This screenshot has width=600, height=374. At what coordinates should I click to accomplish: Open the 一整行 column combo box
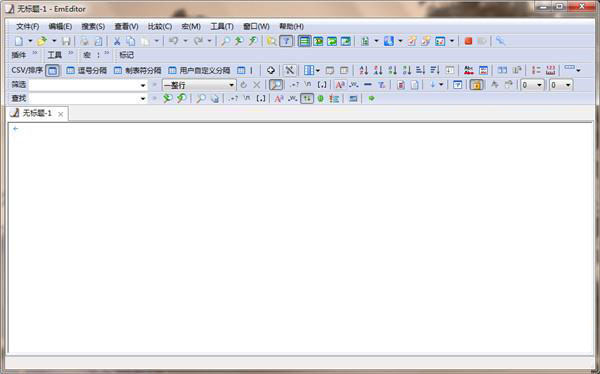199,85
